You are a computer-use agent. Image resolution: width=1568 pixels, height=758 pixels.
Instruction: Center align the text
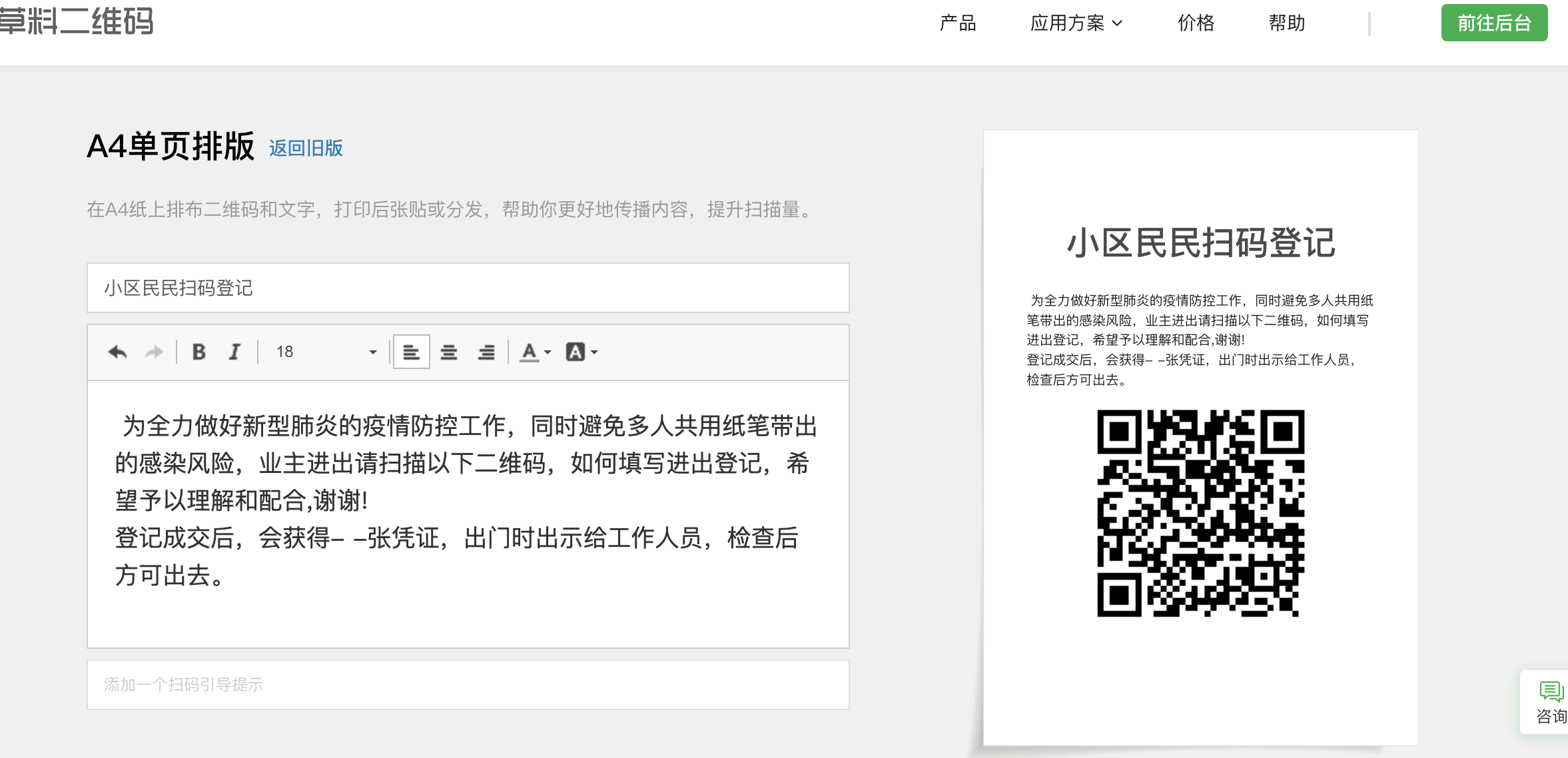449,352
